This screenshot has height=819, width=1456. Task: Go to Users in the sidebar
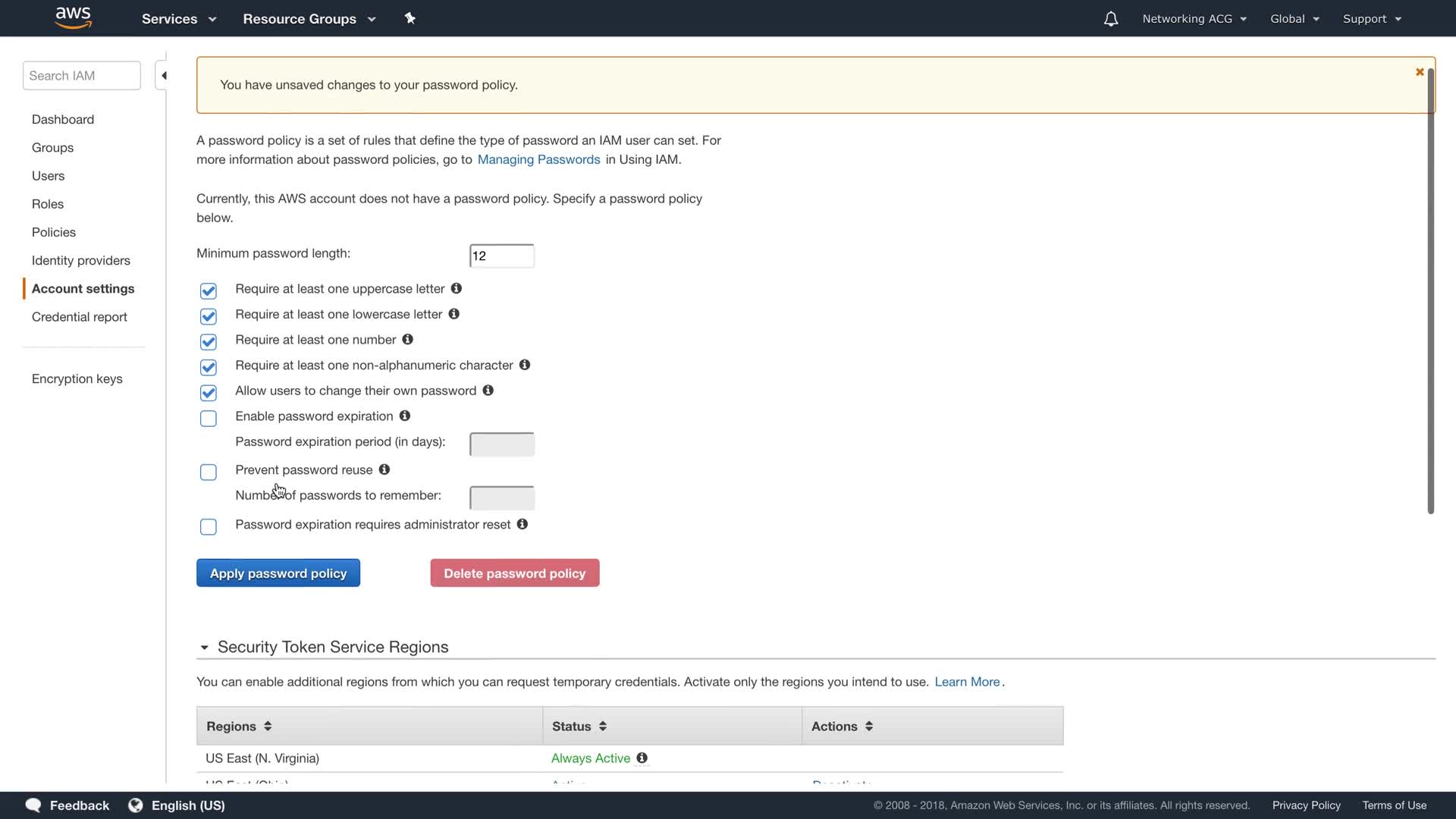49,176
